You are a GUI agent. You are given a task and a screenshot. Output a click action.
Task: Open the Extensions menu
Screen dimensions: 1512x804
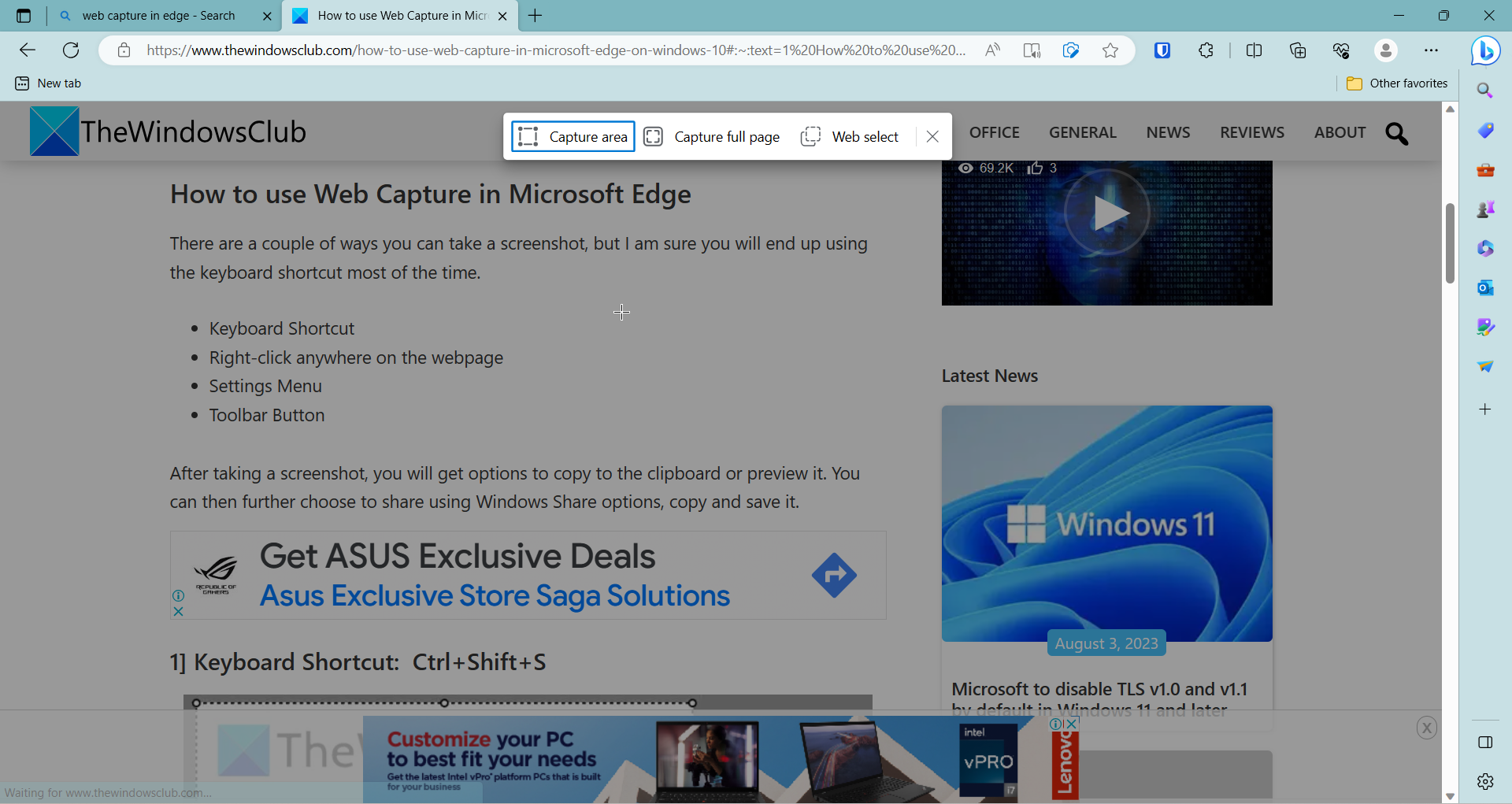click(1206, 50)
